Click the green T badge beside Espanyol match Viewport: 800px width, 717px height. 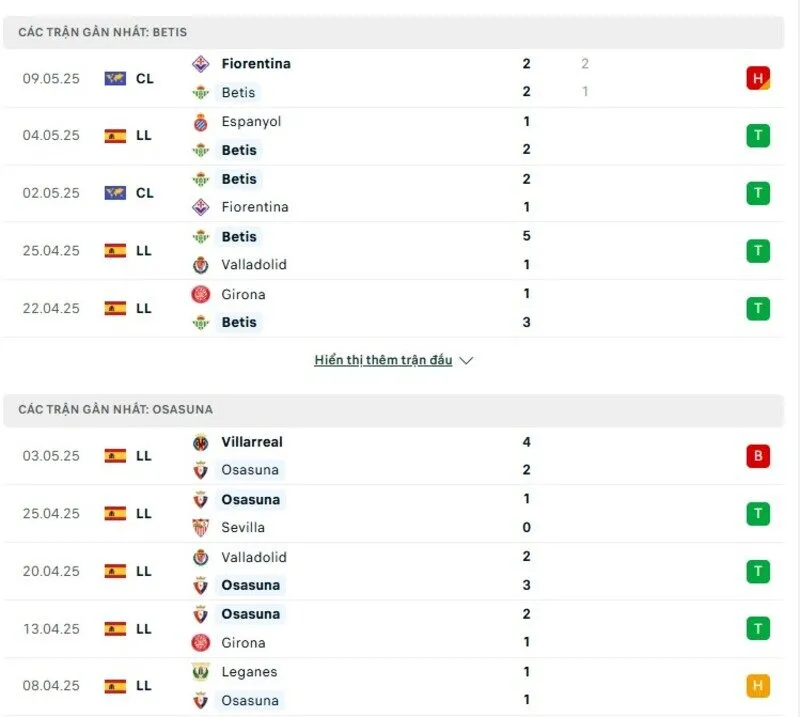pyautogui.click(x=758, y=135)
